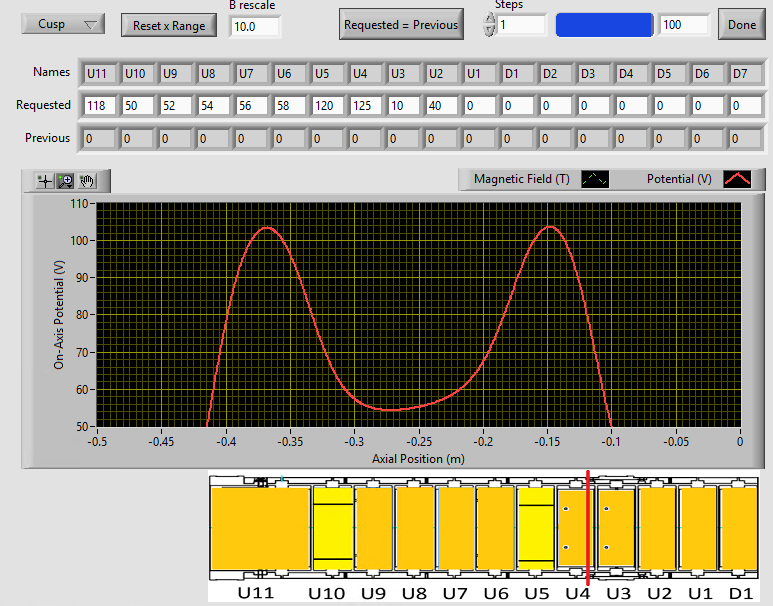Click the Done button
The height and width of the screenshot is (606, 773).
click(741, 25)
